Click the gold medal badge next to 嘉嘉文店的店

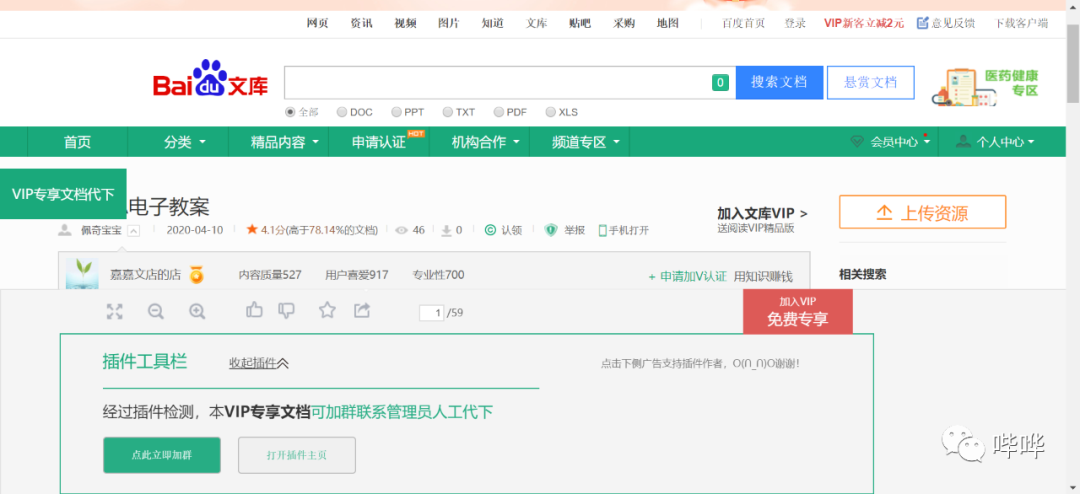pyautogui.click(x=197, y=275)
